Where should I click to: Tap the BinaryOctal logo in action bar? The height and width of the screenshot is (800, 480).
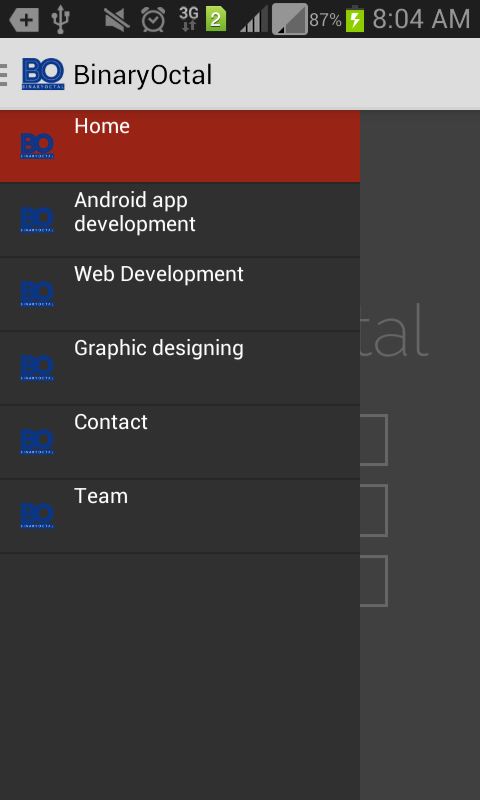click(x=43, y=74)
